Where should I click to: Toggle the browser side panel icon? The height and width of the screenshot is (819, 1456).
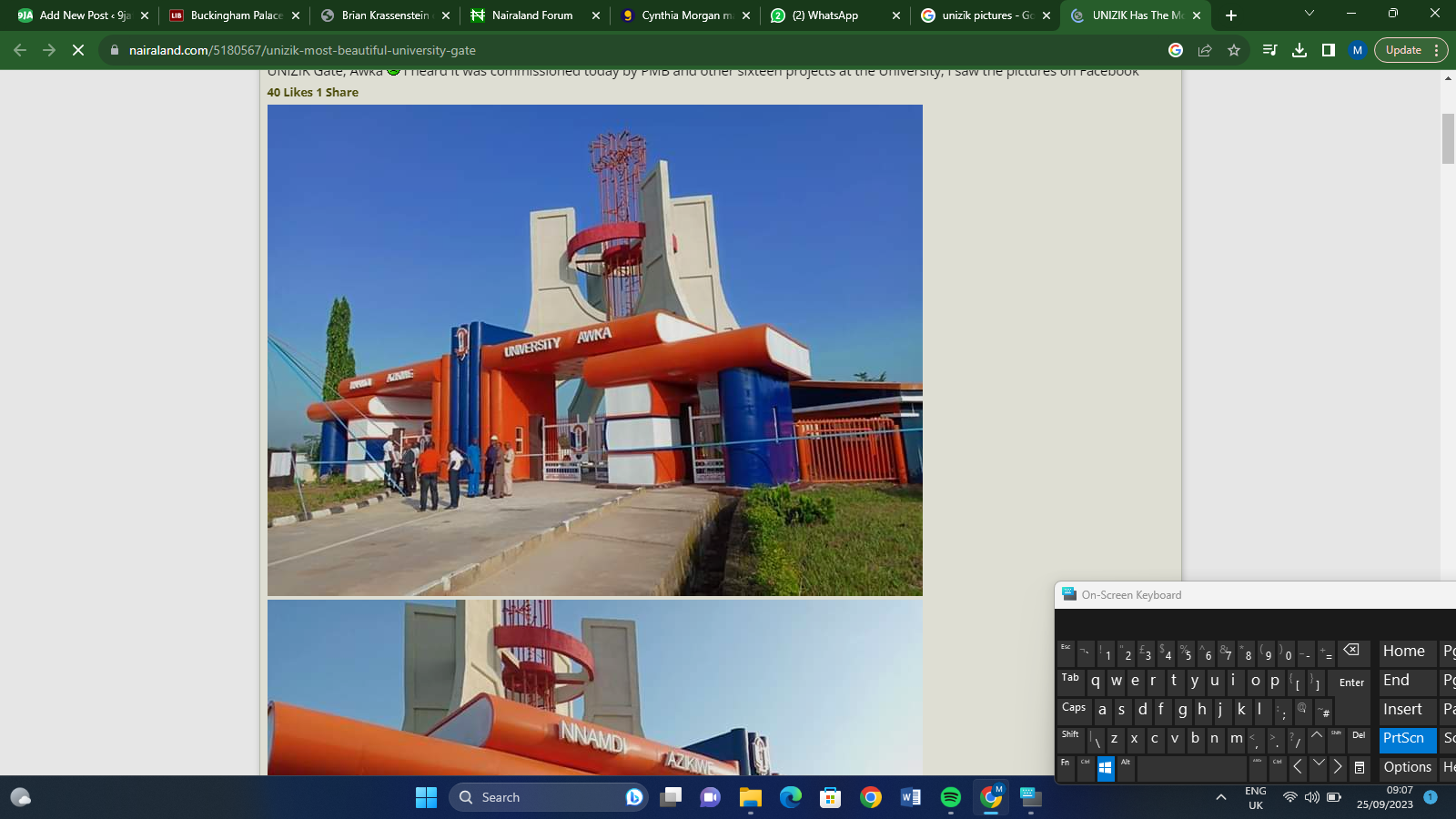[1329, 50]
